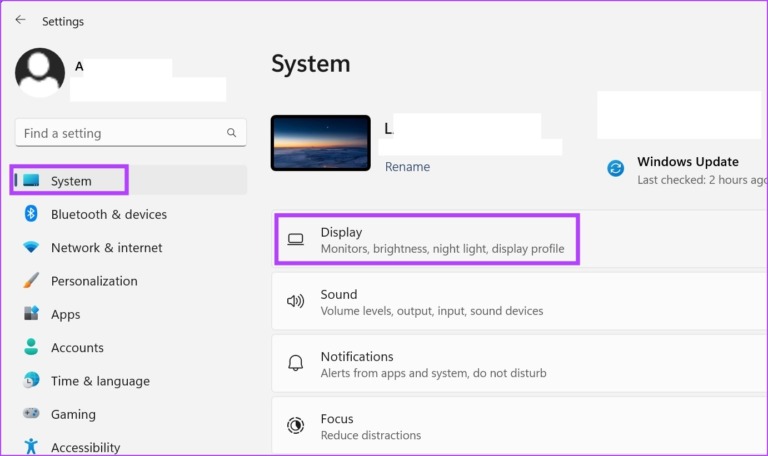Click the search magnifier icon
Screen dimensions: 768x456
click(231, 133)
